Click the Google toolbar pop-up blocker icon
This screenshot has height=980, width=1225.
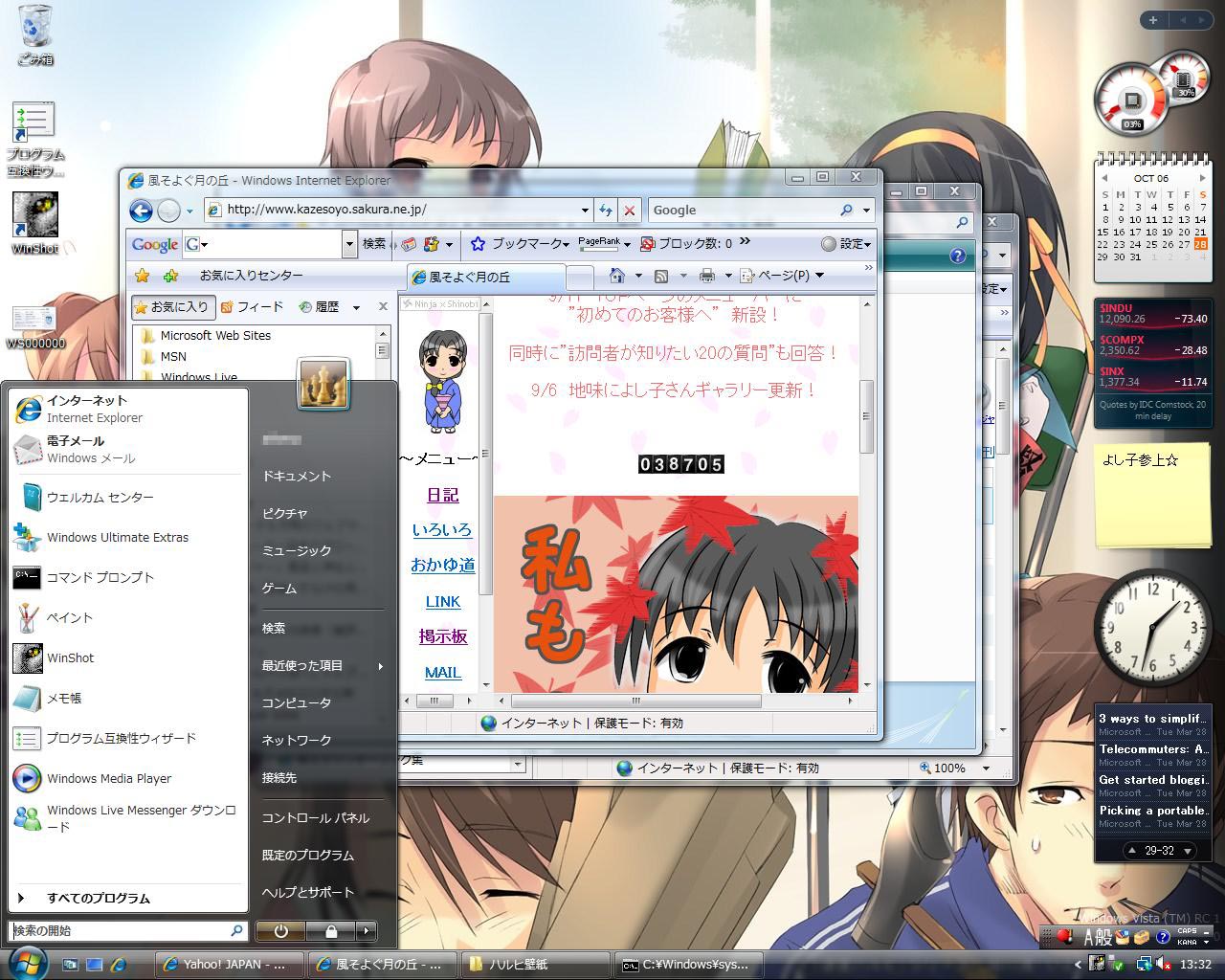[x=647, y=244]
